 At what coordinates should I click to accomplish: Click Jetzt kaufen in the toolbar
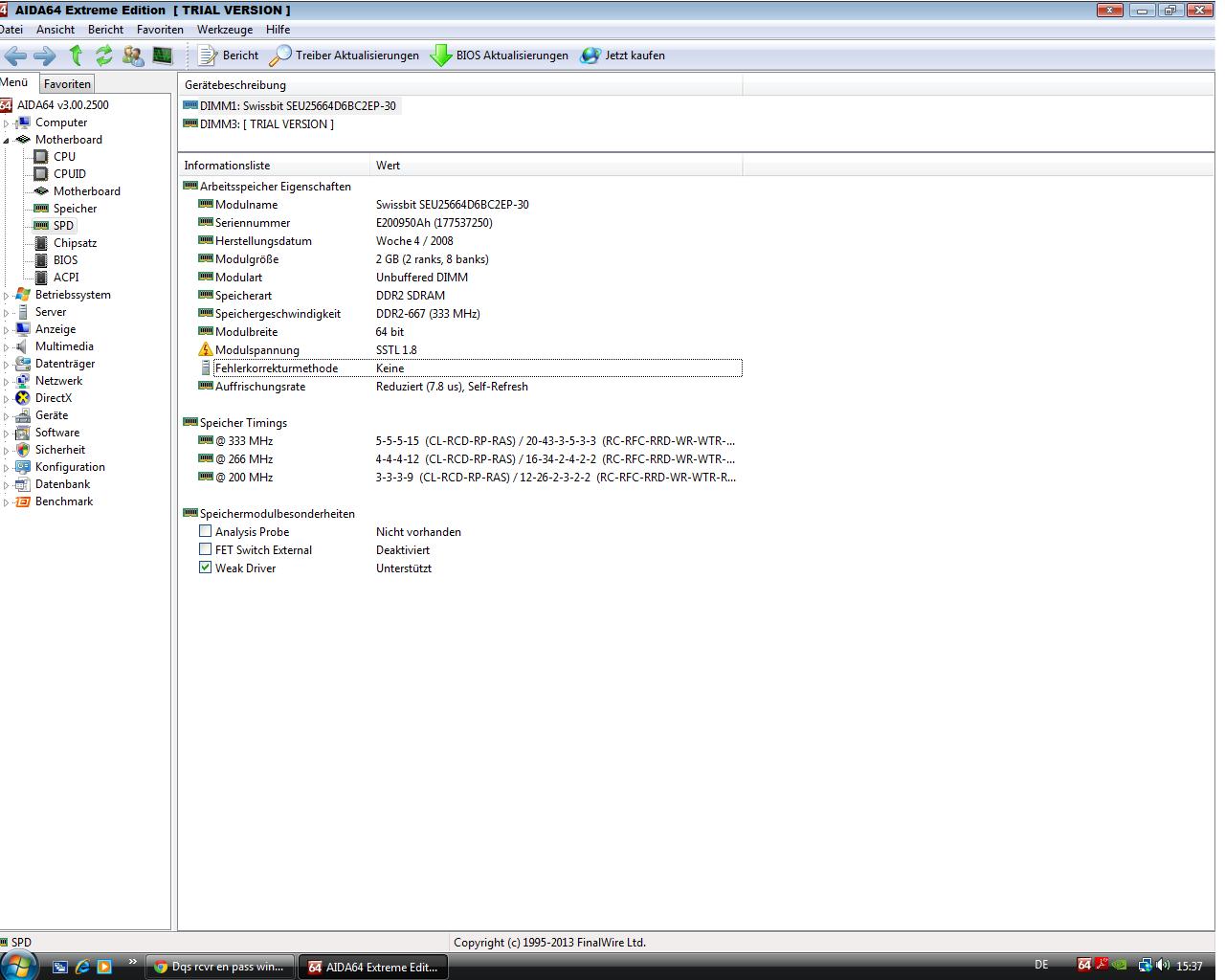click(x=622, y=56)
